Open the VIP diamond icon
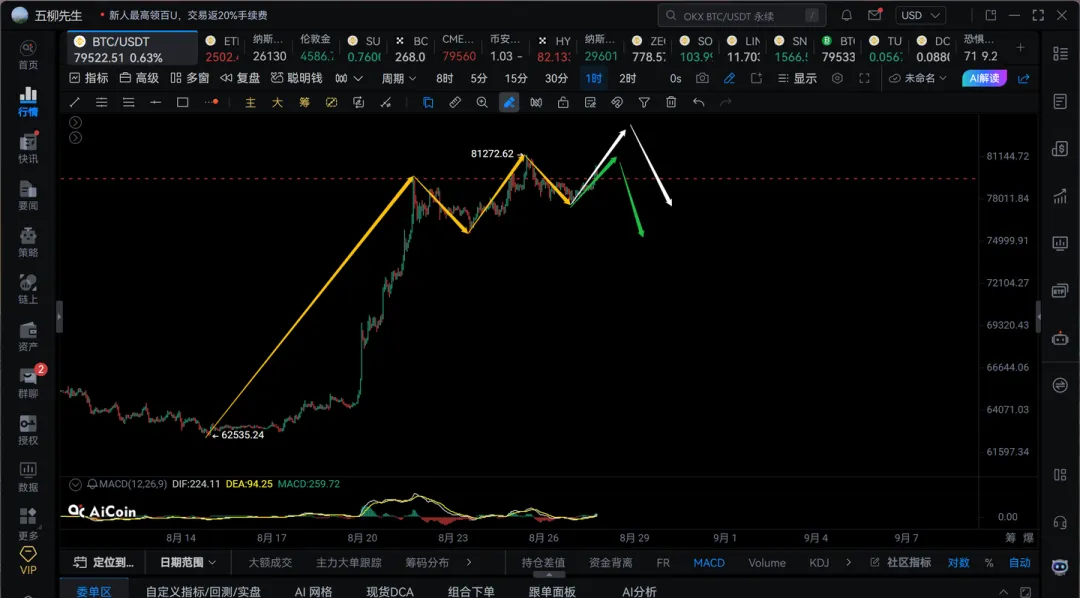This screenshot has width=1080, height=598. (x=28, y=560)
